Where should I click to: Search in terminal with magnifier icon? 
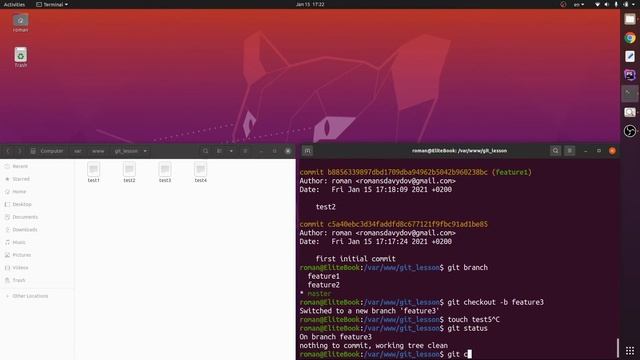(555, 151)
